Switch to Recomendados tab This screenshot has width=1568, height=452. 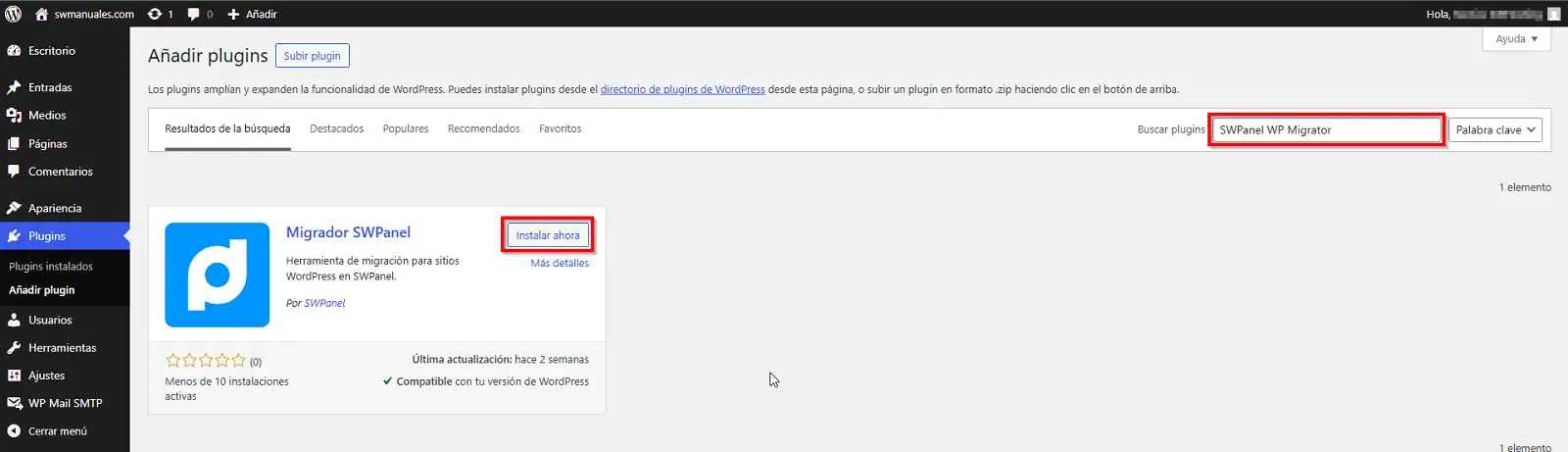pyautogui.click(x=484, y=129)
